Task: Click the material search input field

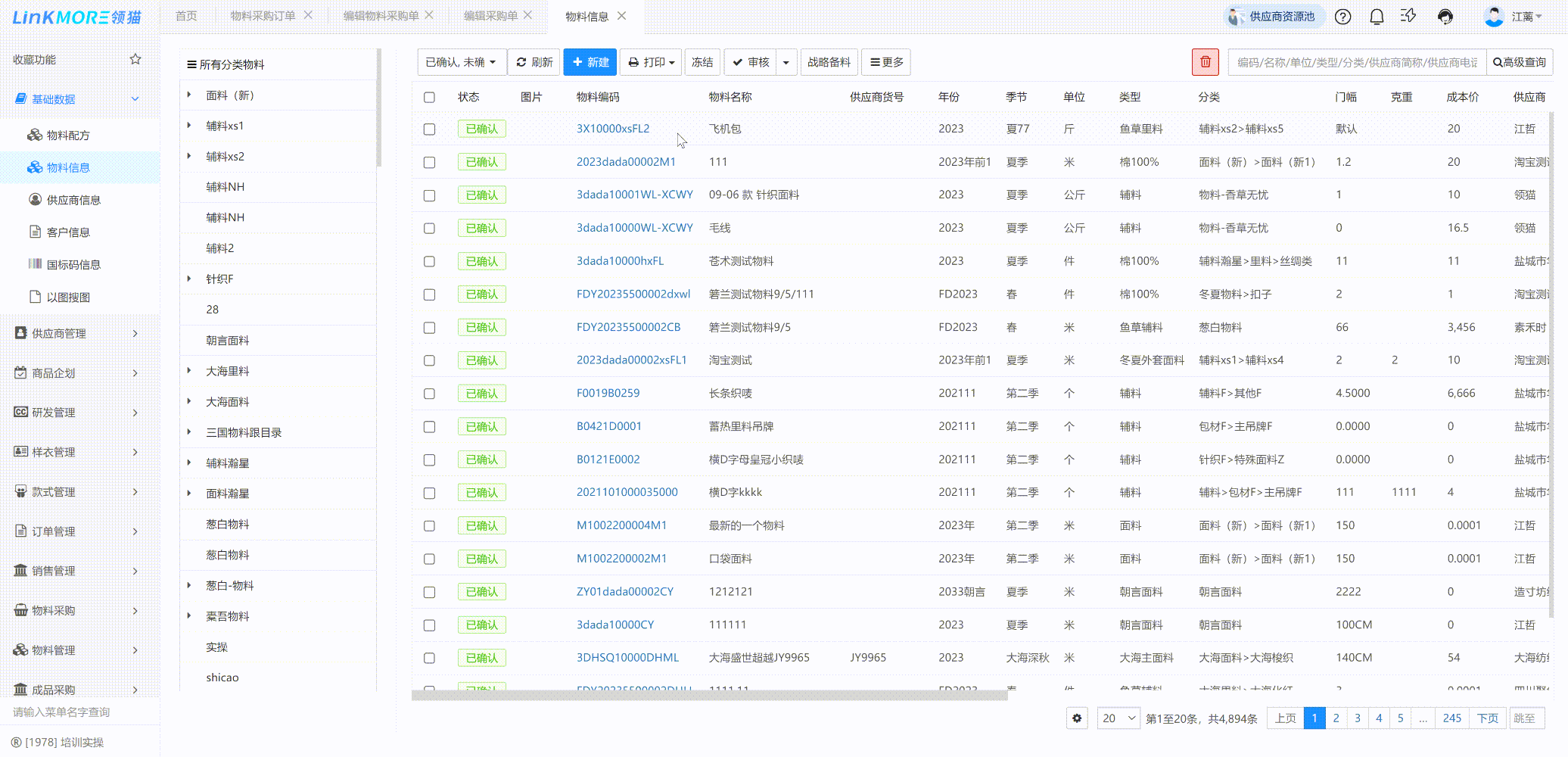Action: (1356, 62)
